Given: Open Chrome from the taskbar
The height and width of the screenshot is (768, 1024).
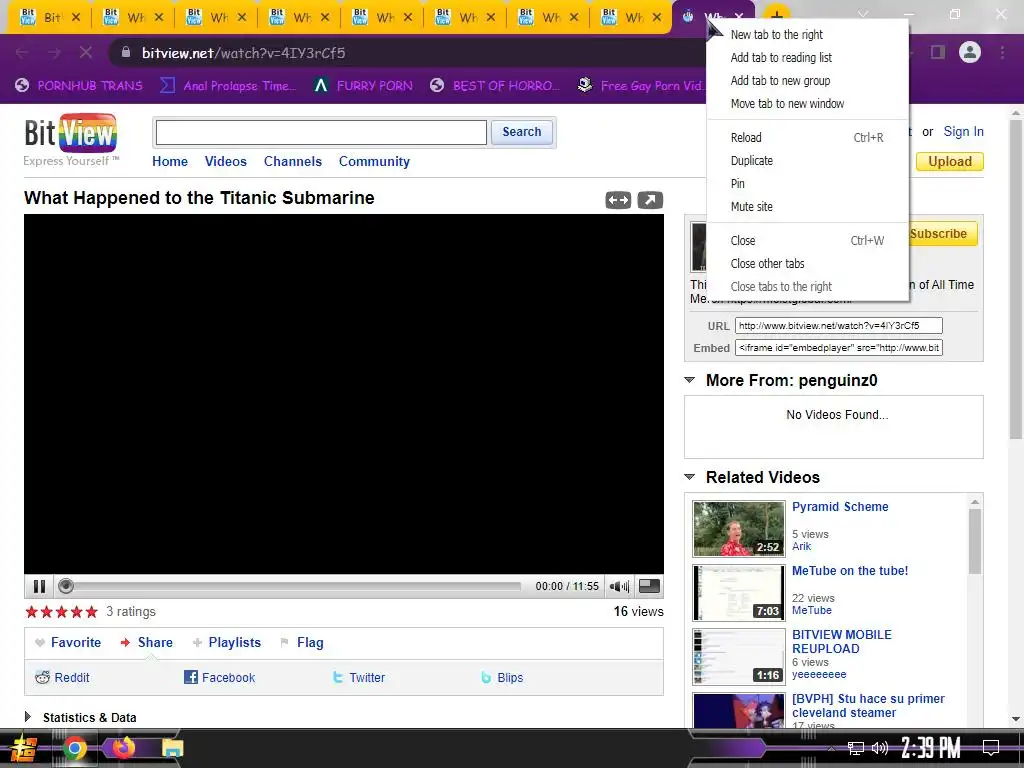Looking at the screenshot, I should coord(74,748).
